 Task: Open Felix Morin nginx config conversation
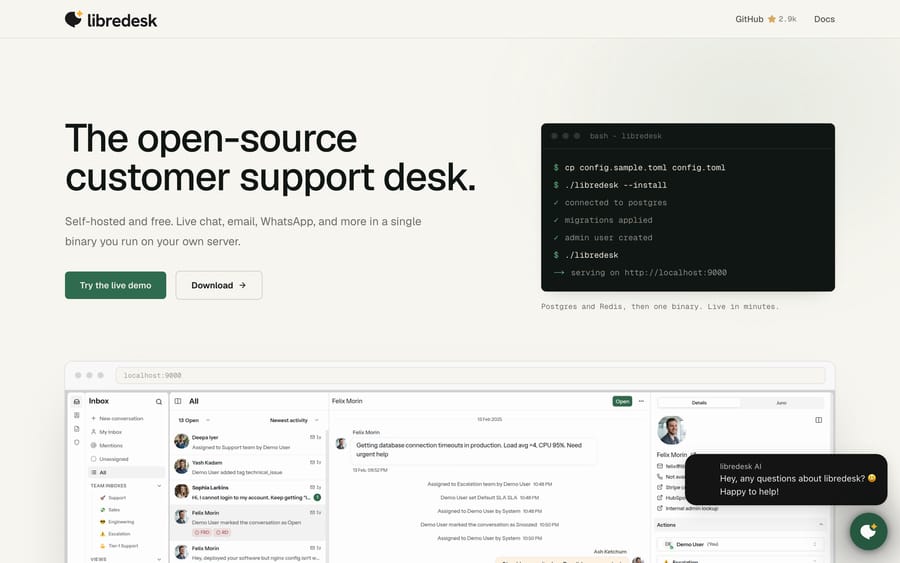(248, 553)
